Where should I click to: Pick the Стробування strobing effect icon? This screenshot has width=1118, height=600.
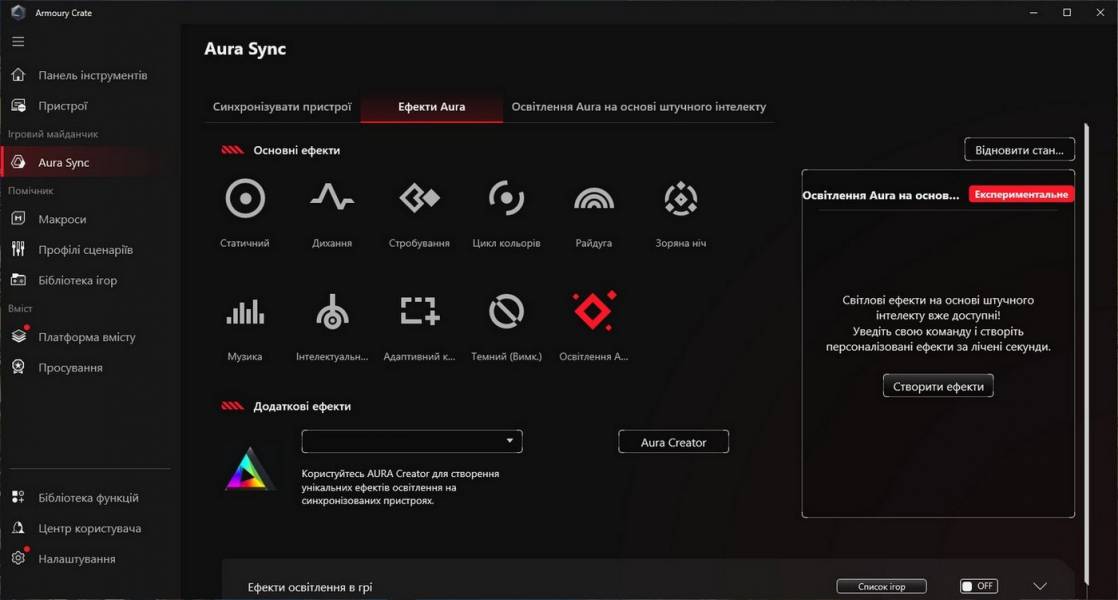[x=419, y=197]
